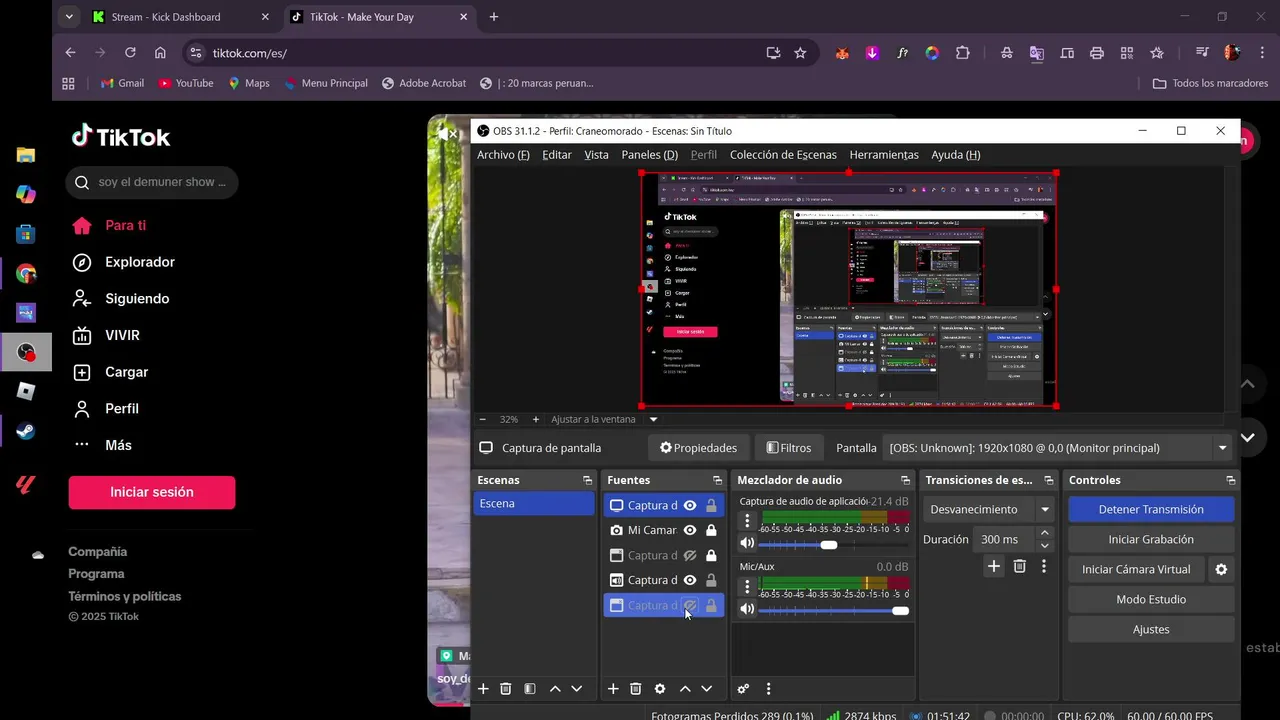Hide the display capture source (monitor icon row)
Viewport: 1280px width, 720px height.
690,505
